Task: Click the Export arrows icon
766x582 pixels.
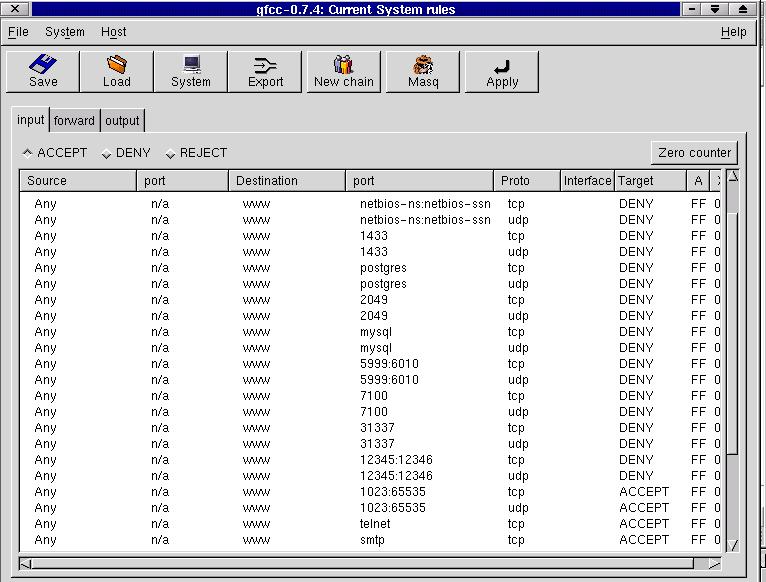Action: click(x=265, y=65)
